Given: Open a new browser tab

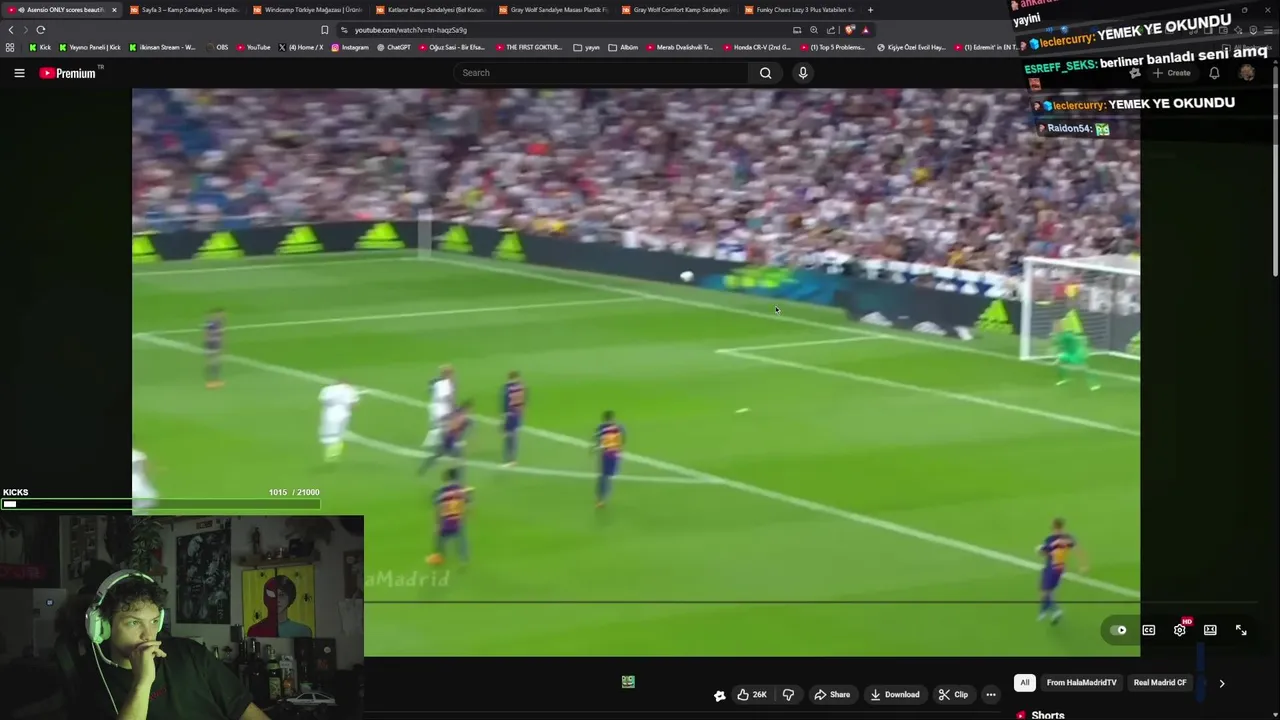Looking at the screenshot, I should [x=870, y=10].
